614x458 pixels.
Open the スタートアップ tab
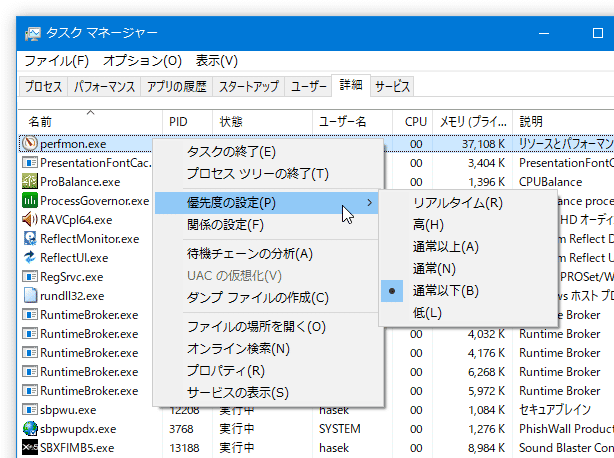pyautogui.click(x=249, y=86)
